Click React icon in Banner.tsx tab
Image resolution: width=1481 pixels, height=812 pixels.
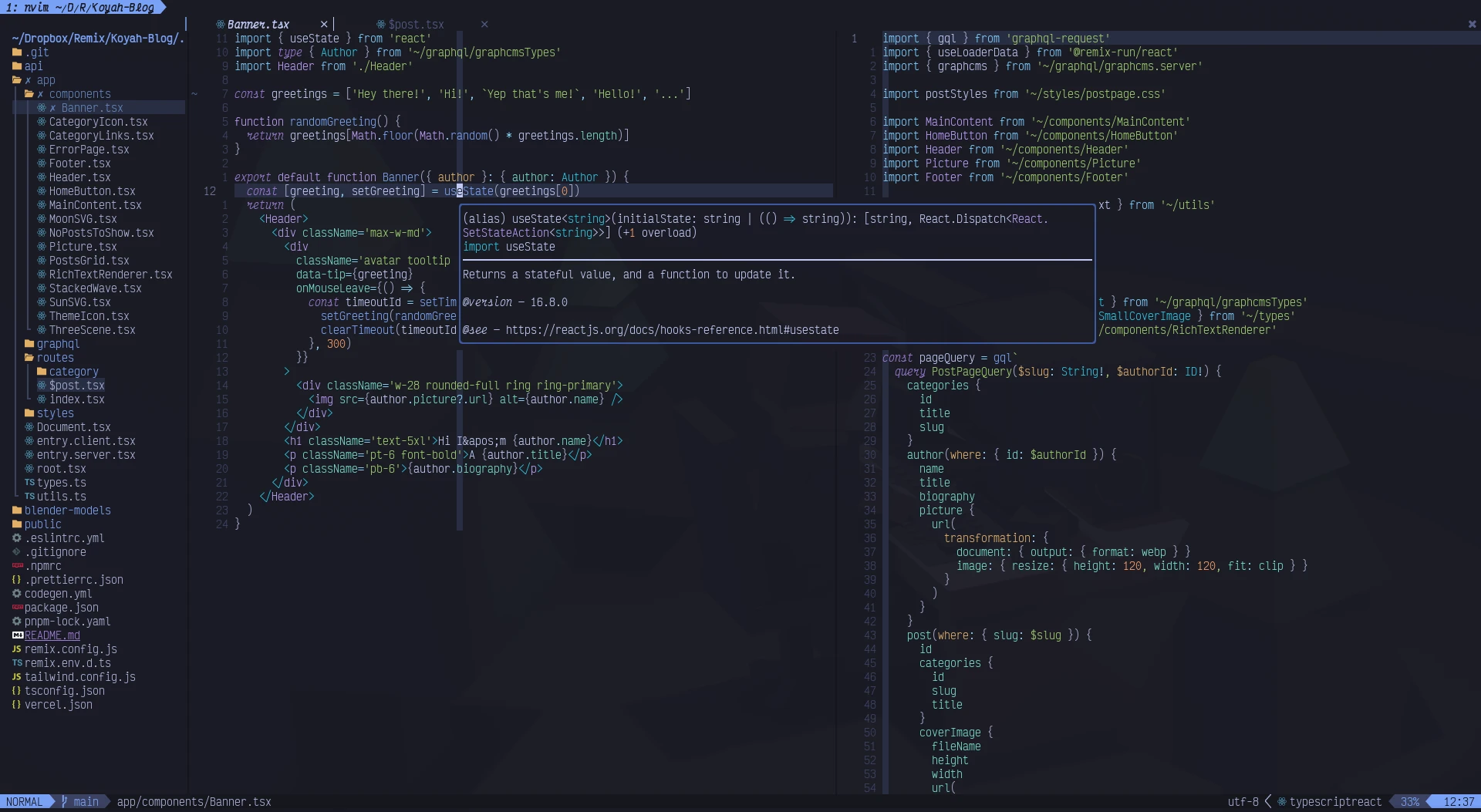pos(221,25)
